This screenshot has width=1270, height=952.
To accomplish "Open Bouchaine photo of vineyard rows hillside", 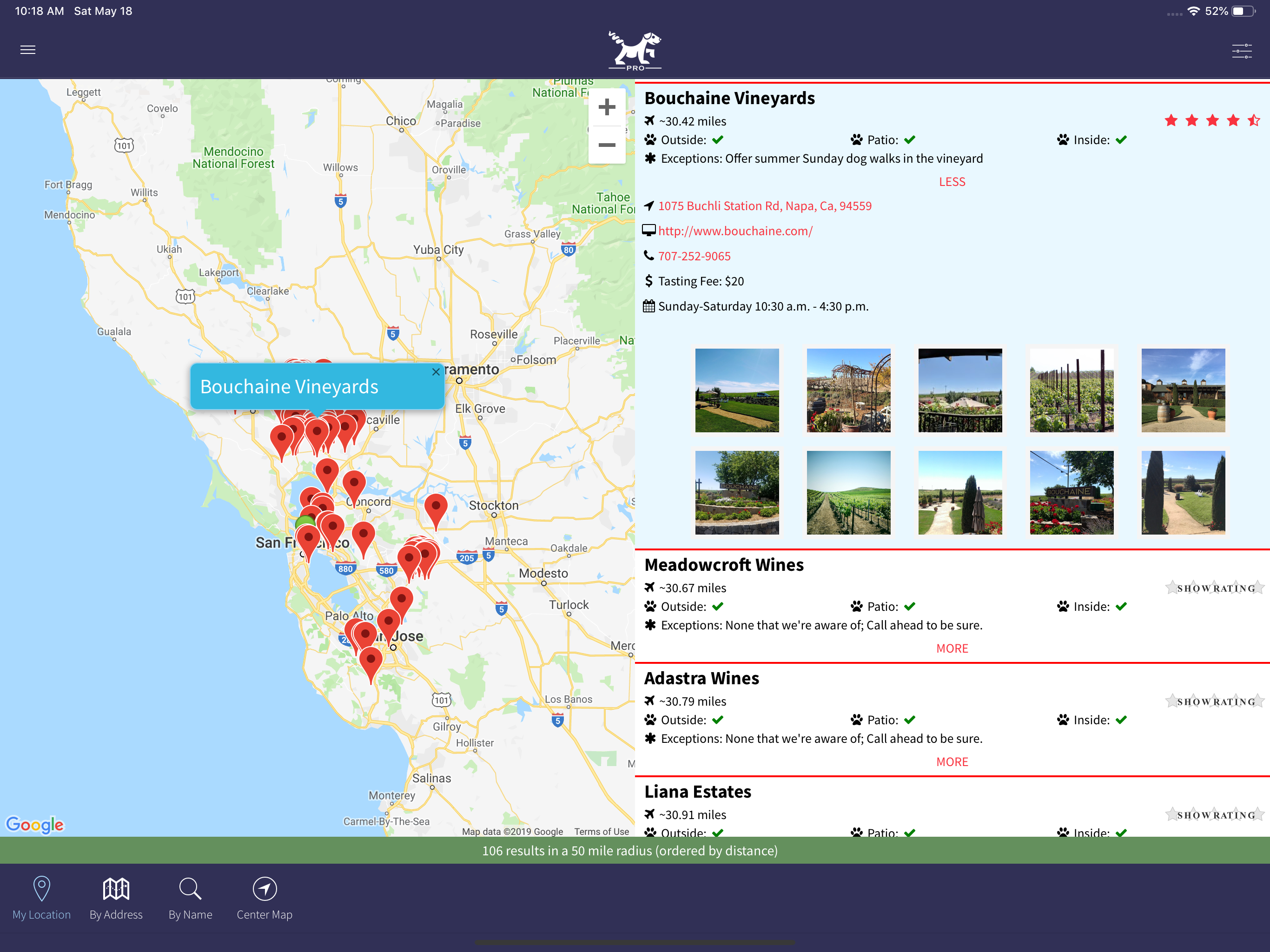I will (x=848, y=493).
